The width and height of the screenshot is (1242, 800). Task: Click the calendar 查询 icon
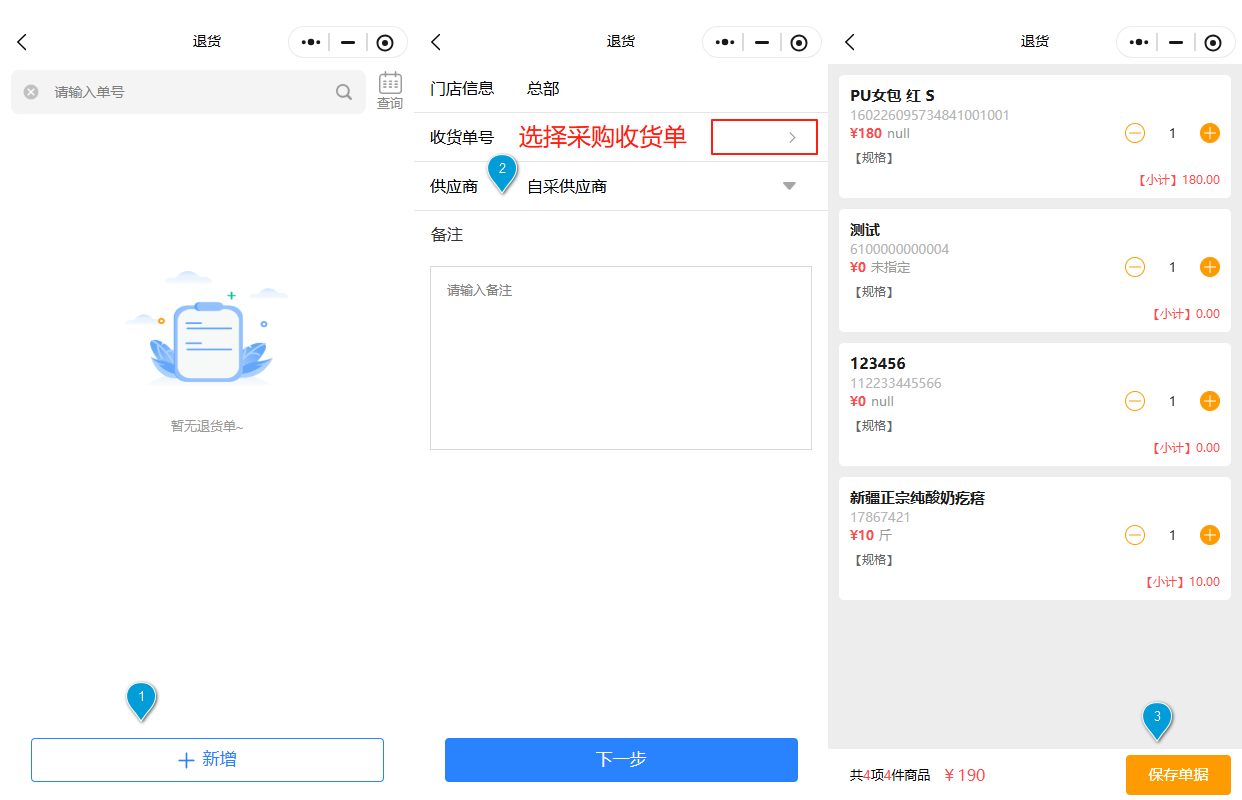tap(389, 90)
